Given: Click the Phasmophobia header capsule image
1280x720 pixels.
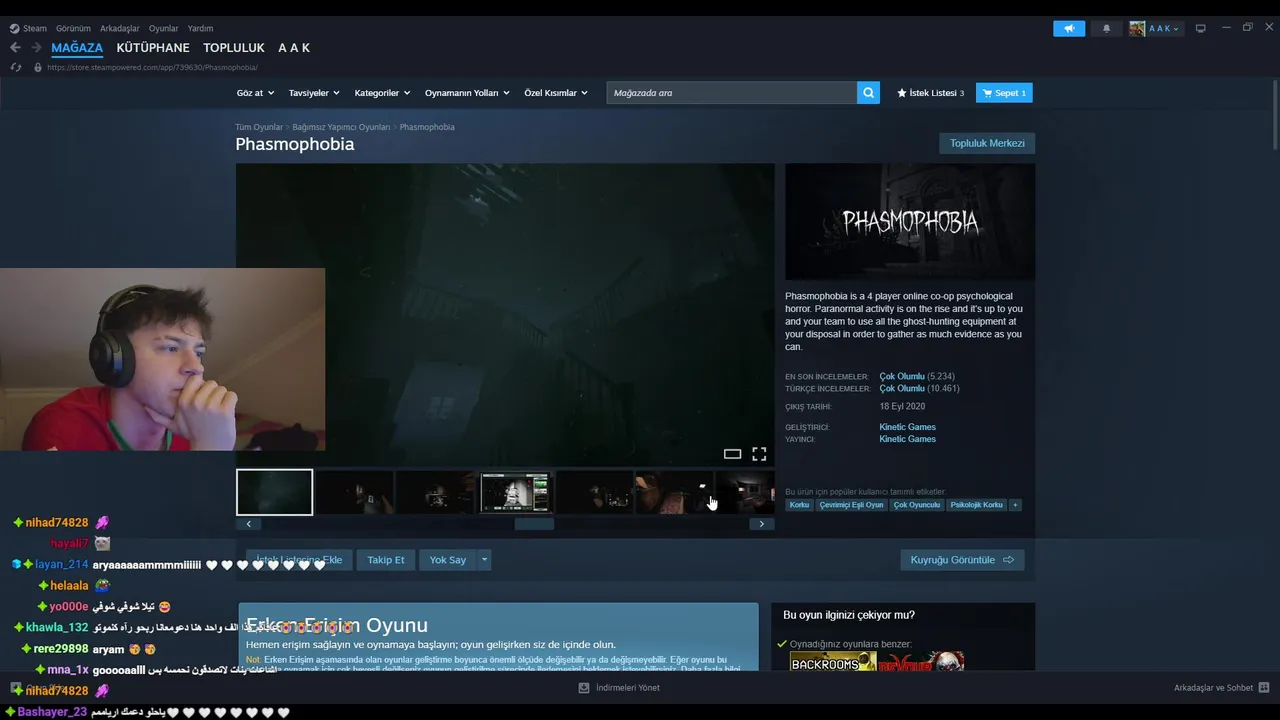Looking at the screenshot, I should click(910, 221).
